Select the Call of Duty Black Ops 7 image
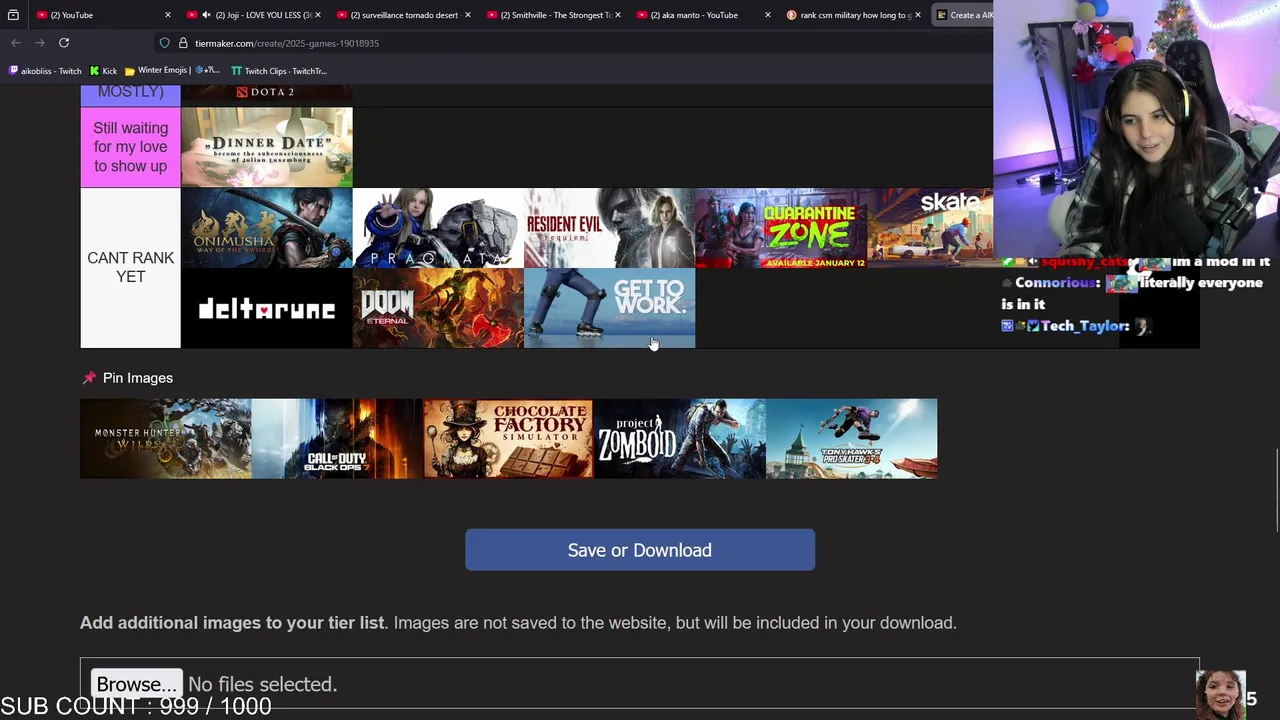 click(337, 439)
